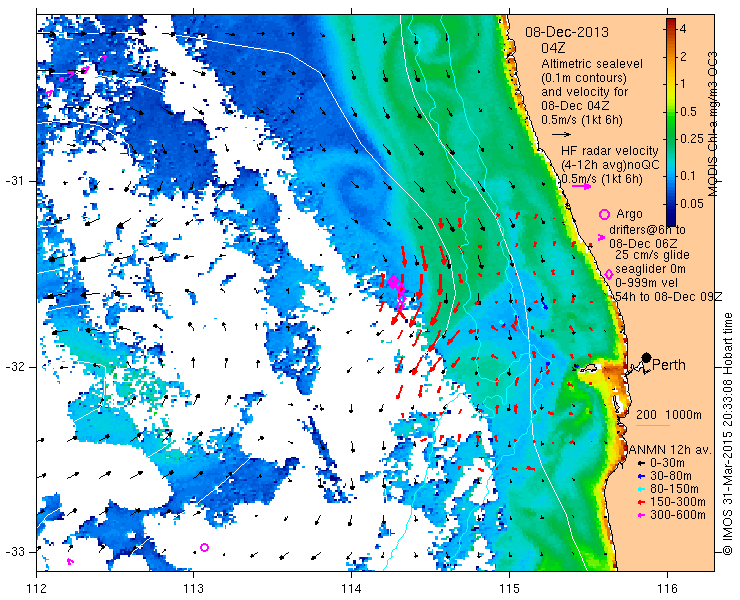The image size is (740, 600).
Task: Click the '08-Dec-2013' date label
Action: point(567,33)
